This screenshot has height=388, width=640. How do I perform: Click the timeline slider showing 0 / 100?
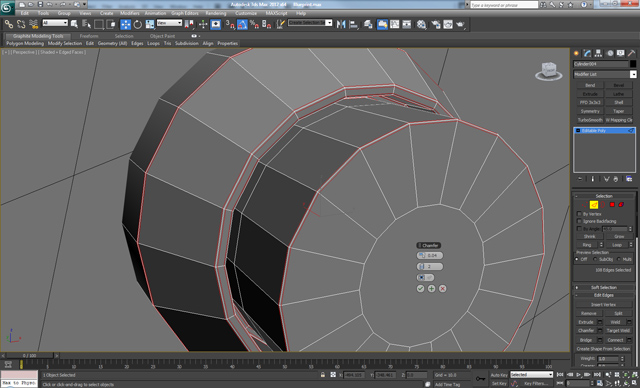(29, 356)
